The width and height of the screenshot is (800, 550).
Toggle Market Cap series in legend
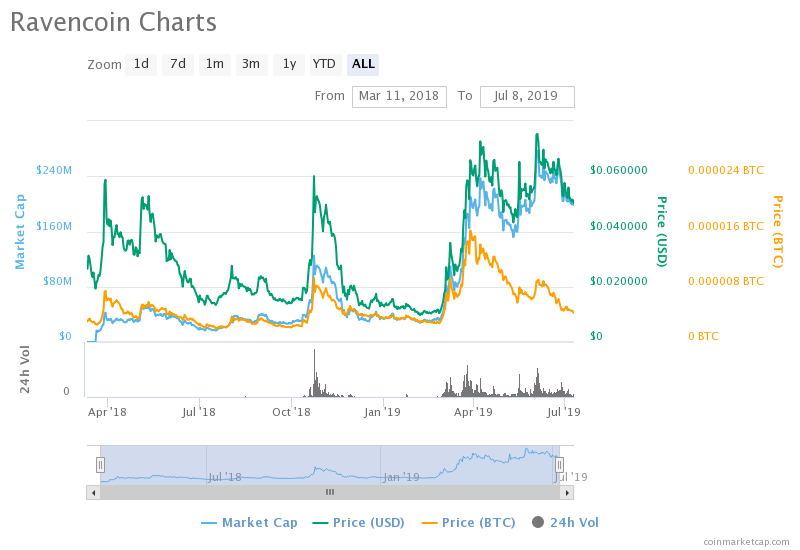point(250,522)
